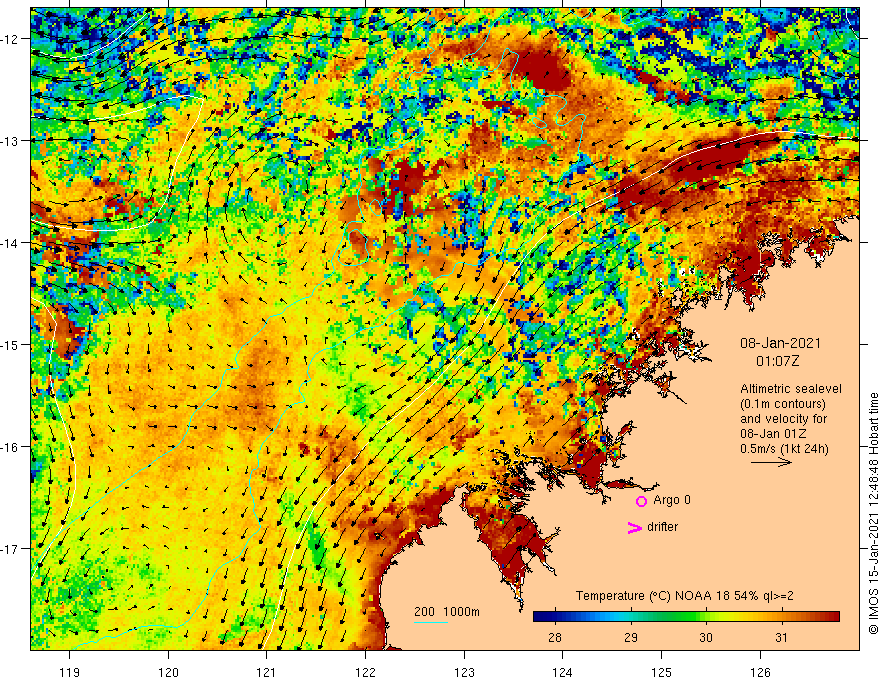This screenshot has width=880, height=680.
Task: Click longitude axis label 123
Action: (x=464, y=672)
